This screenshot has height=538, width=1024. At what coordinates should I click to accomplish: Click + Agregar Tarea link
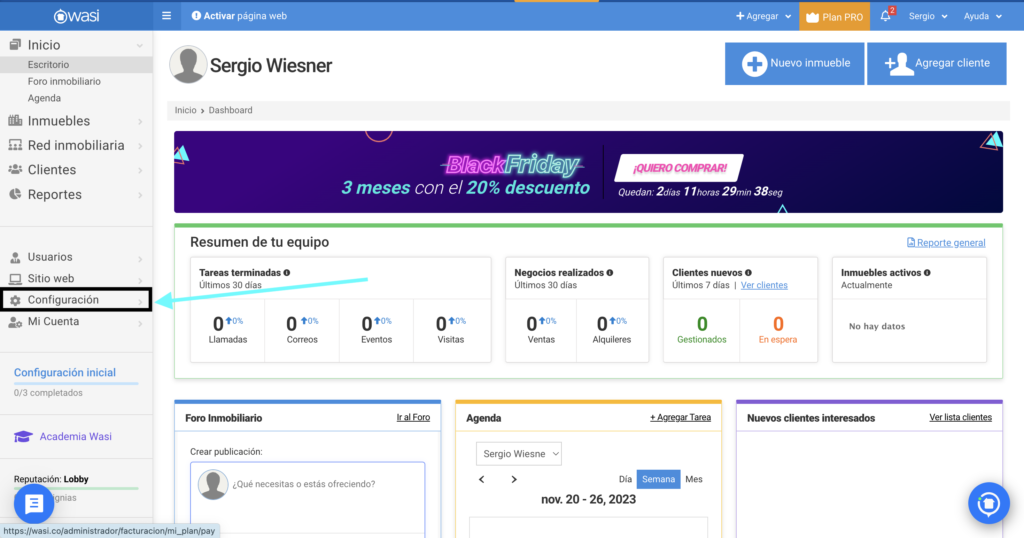click(680, 417)
